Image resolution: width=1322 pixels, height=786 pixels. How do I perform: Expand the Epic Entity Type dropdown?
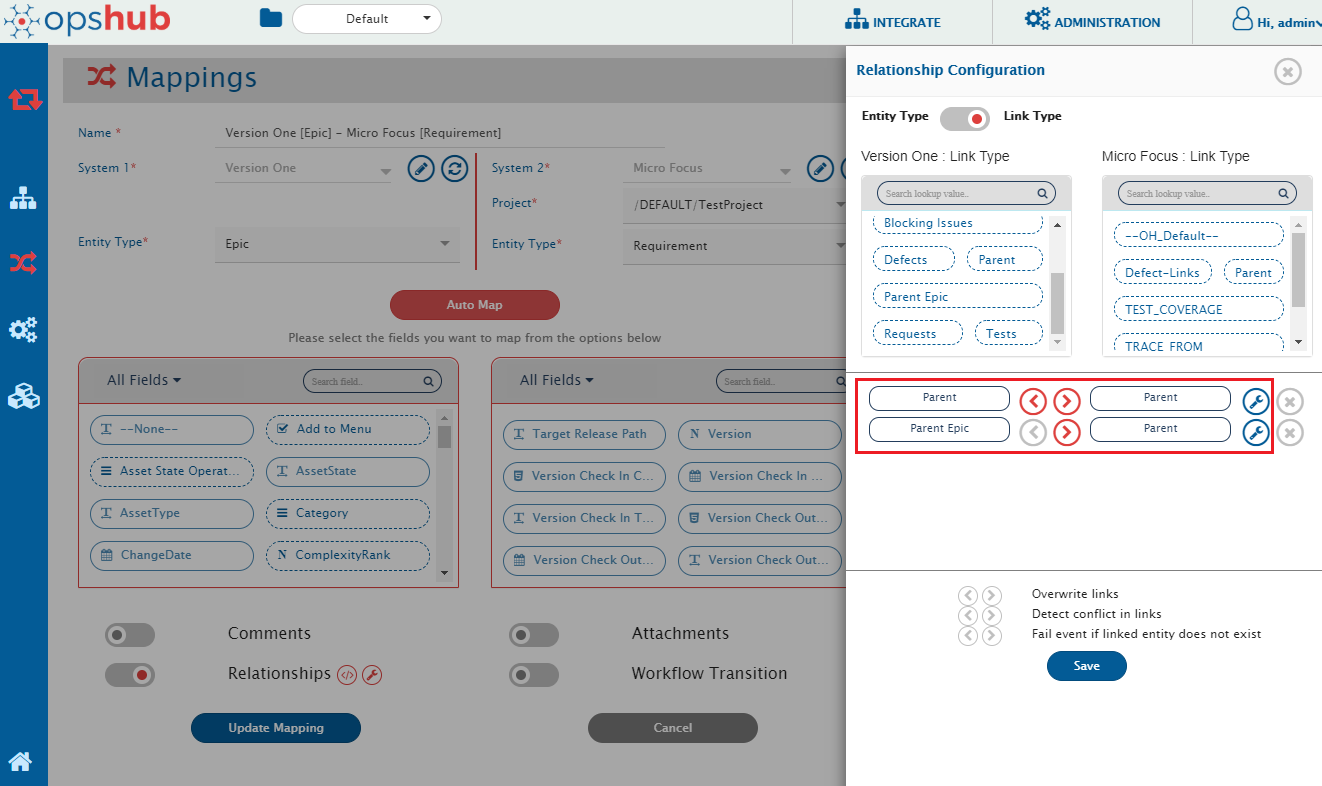[x=336, y=244]
